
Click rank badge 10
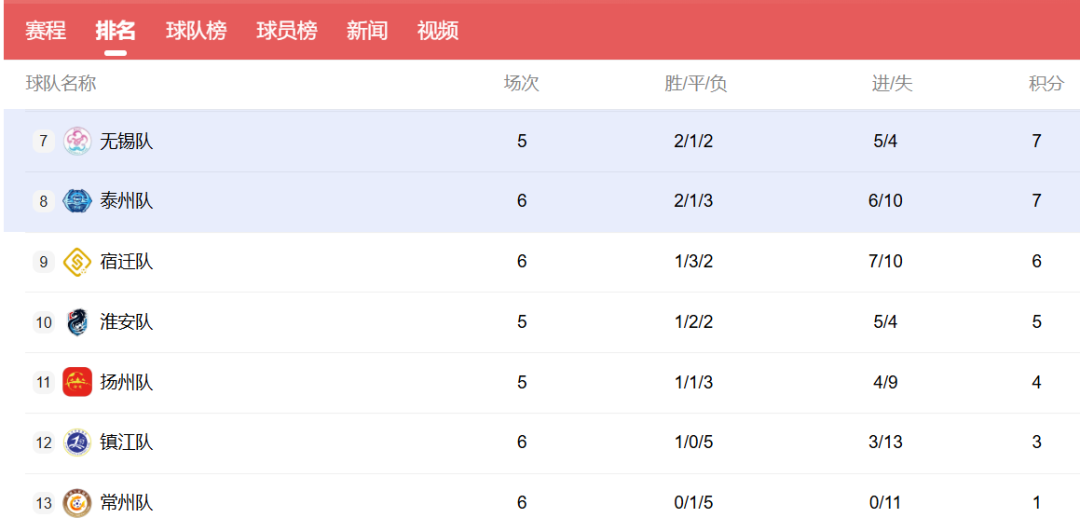coord(43,322)
